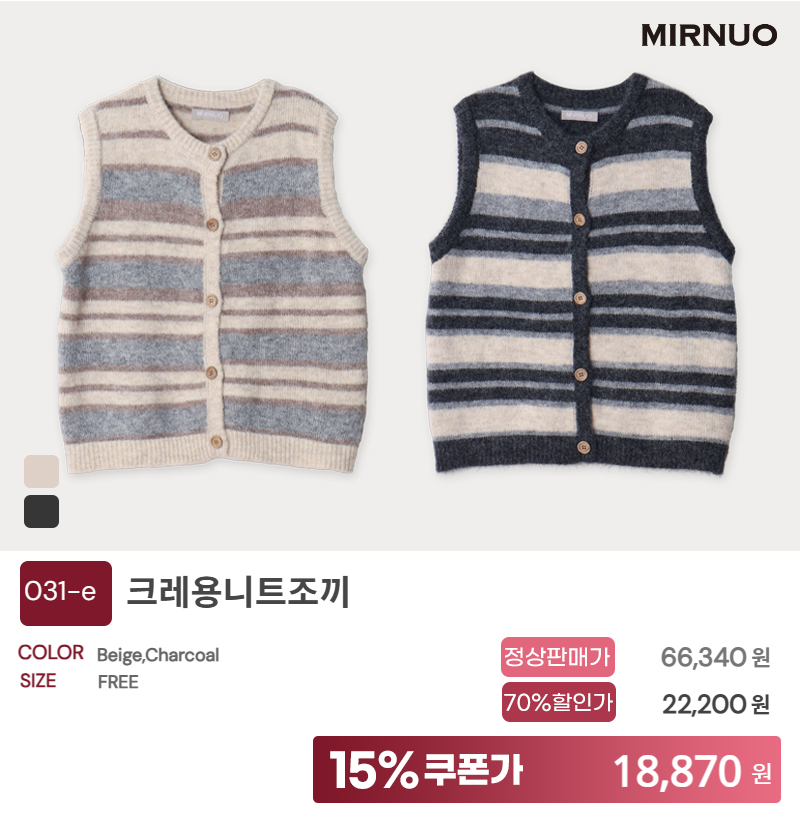The image size is (800, 820).
Task: Click the COLOR label
Action: tap(51, 653)
